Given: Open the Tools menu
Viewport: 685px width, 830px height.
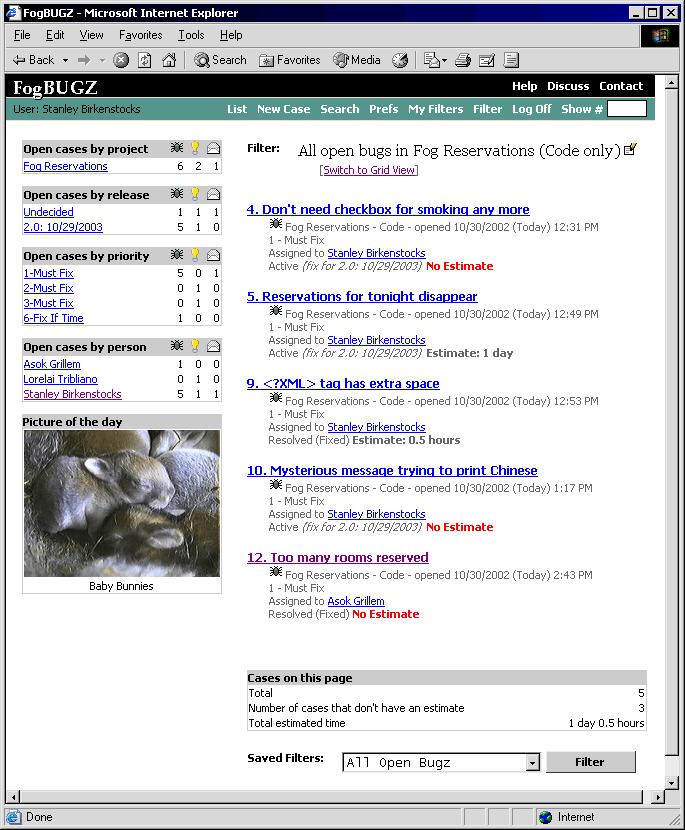Looking at the screenshot, I should coord(191,35).
